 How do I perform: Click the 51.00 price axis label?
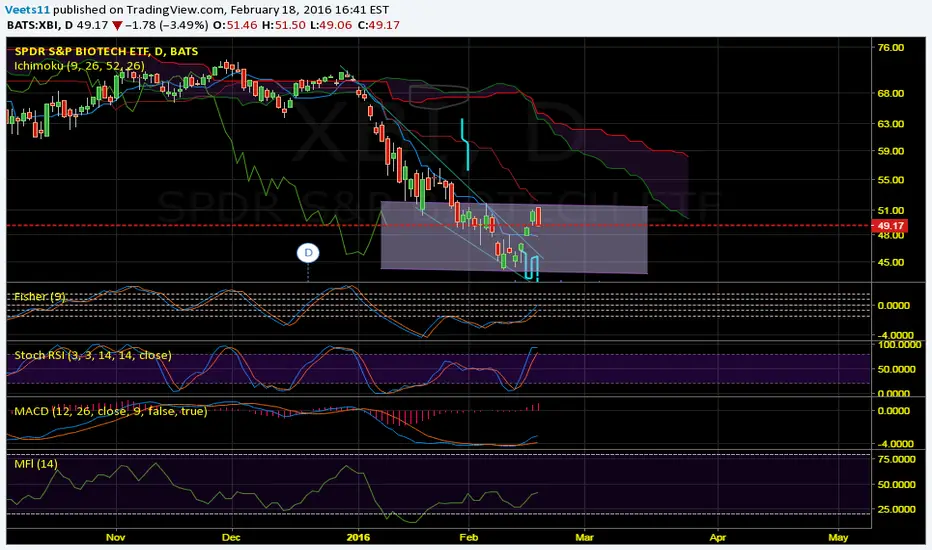890,210
